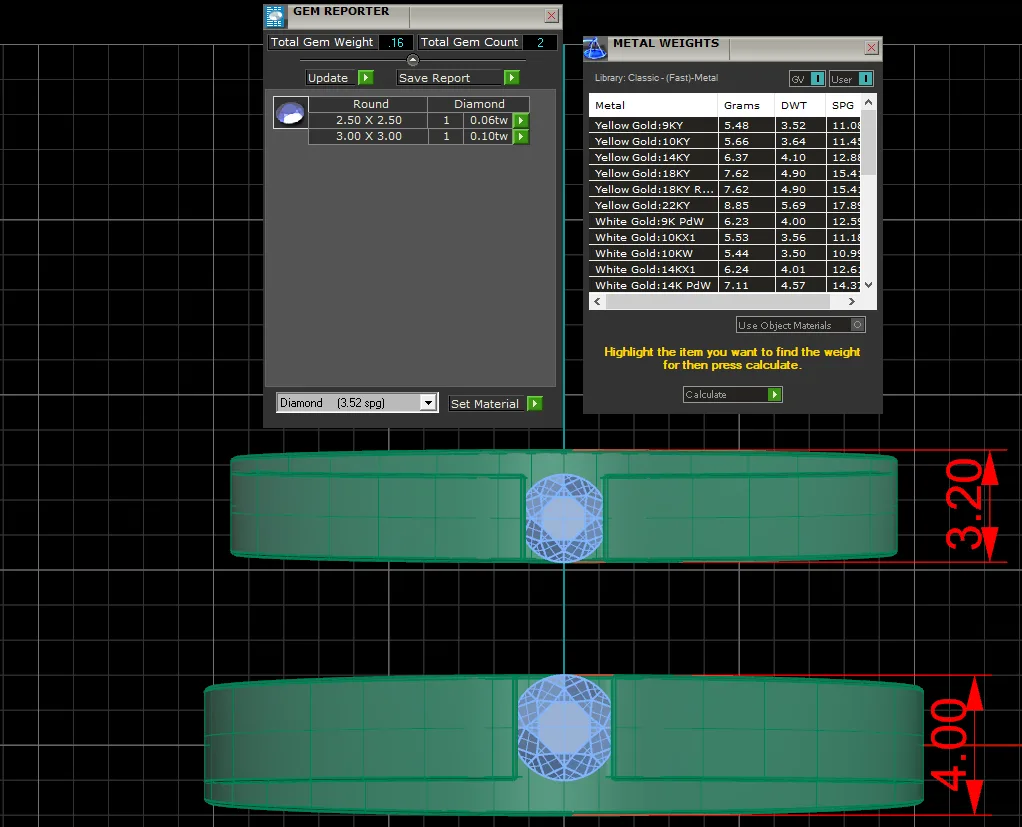
Task: Click the Metal column header
Action: click(x=653, y=106)
